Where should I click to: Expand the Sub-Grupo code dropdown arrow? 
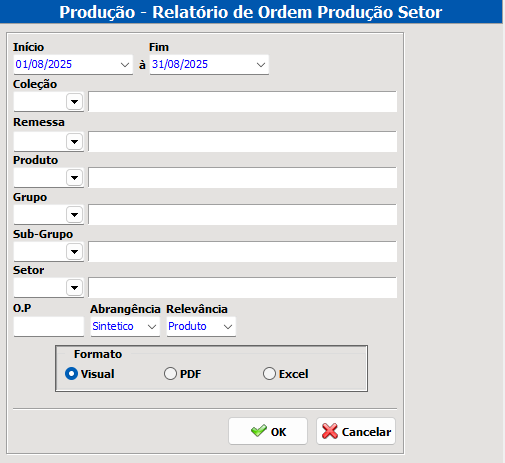(x=74, y=251)
